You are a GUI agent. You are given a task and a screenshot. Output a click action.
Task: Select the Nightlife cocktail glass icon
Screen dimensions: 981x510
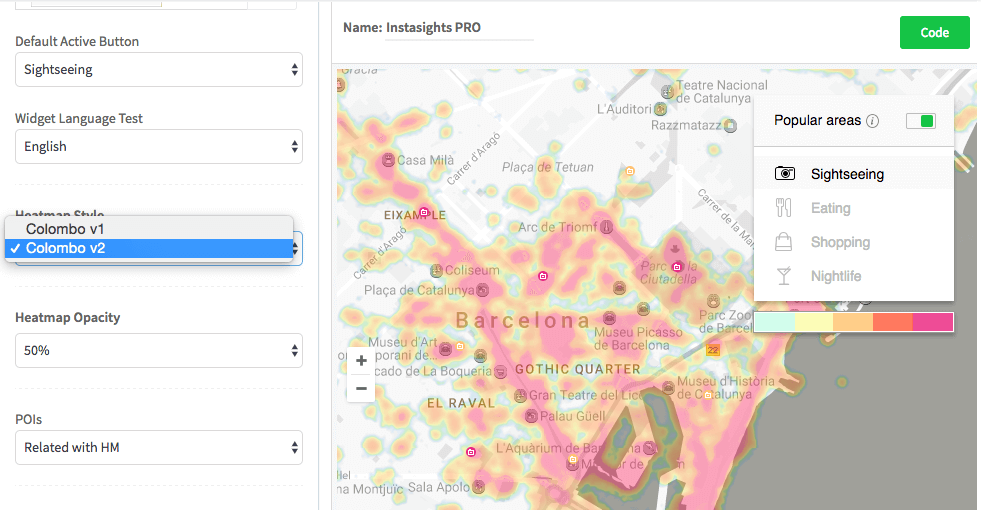(x=783, y=275)
